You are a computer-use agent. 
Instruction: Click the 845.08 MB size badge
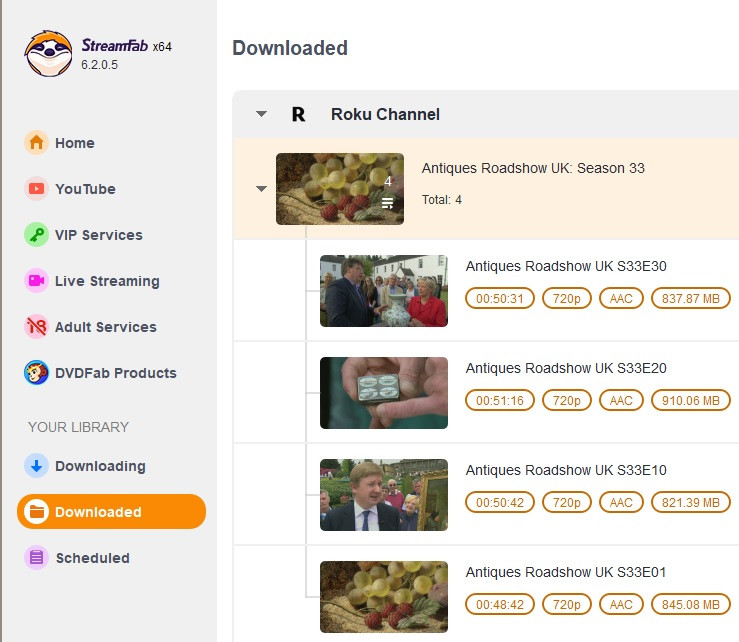tap(690, 604)
